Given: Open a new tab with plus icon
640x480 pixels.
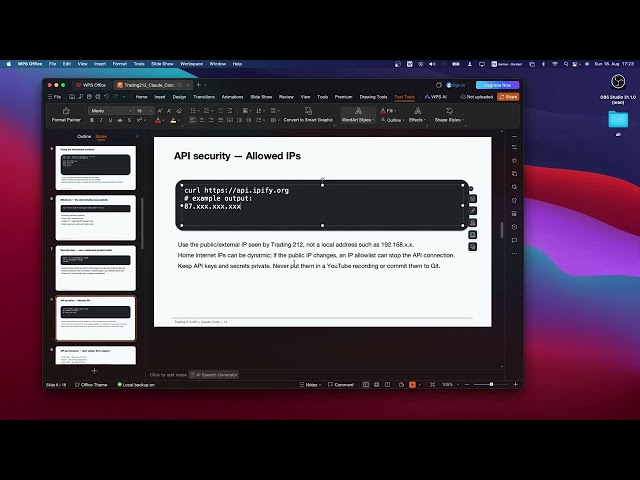Looking at the screenshot, I should pyautogui.click(x=199, y=85).
